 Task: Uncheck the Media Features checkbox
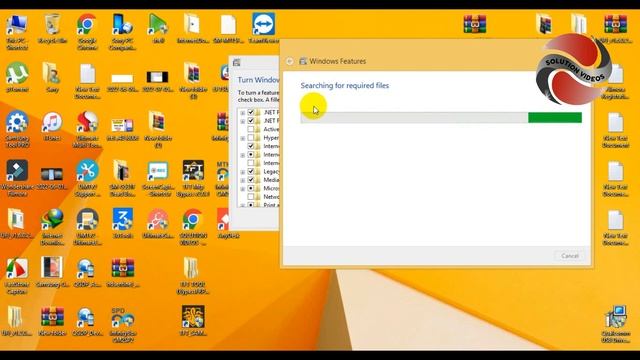coord(251,180)
